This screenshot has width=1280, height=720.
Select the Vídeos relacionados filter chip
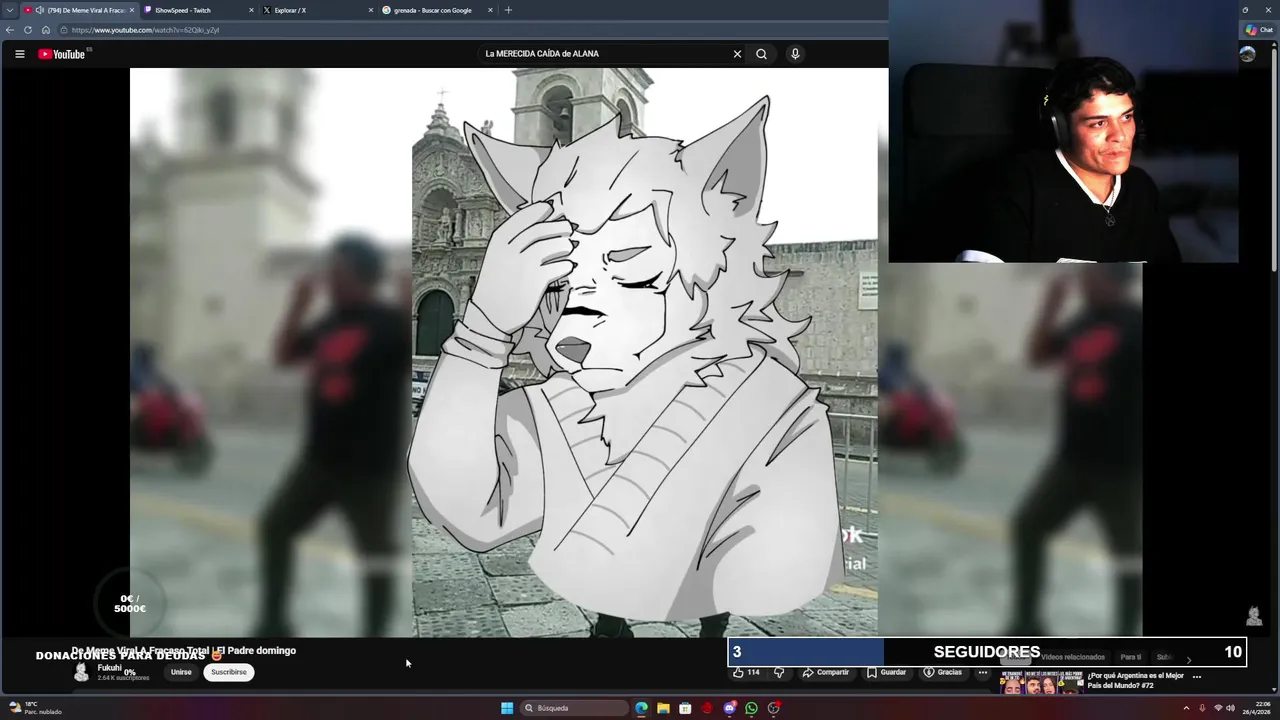[x=1072, y=657]
